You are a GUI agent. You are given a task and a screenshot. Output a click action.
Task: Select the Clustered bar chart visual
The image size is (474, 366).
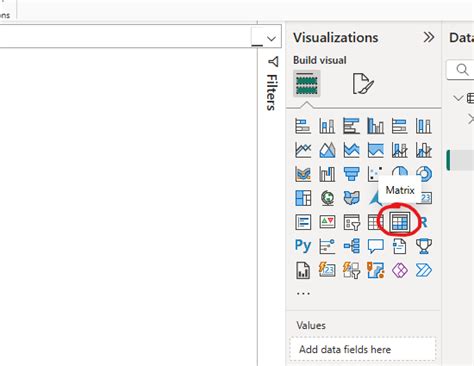click(x=351, y=126)
